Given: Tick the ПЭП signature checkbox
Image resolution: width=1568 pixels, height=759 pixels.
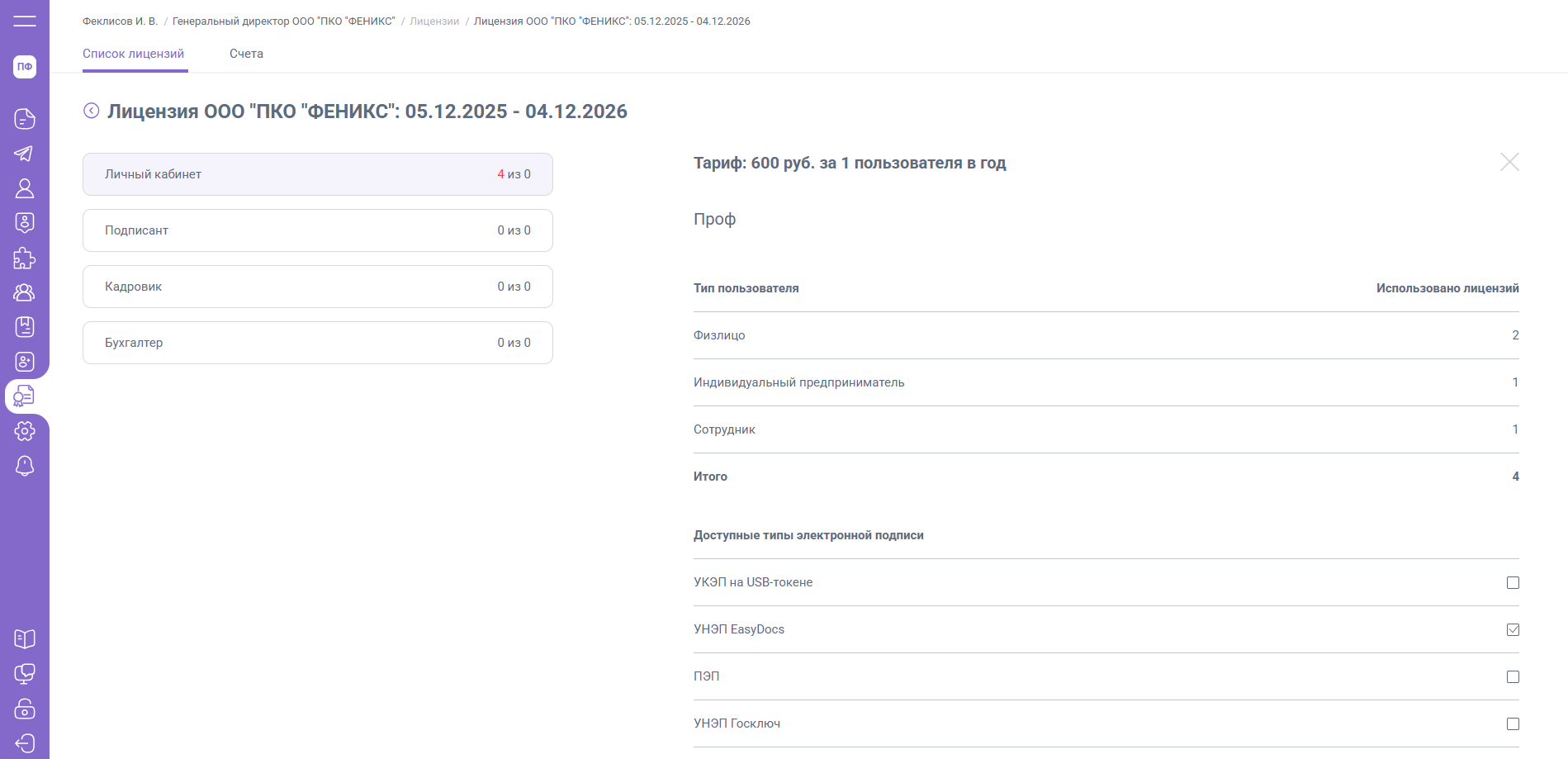Looking at the screenshot, I should pyautogui.click(x=1513, y=676).
